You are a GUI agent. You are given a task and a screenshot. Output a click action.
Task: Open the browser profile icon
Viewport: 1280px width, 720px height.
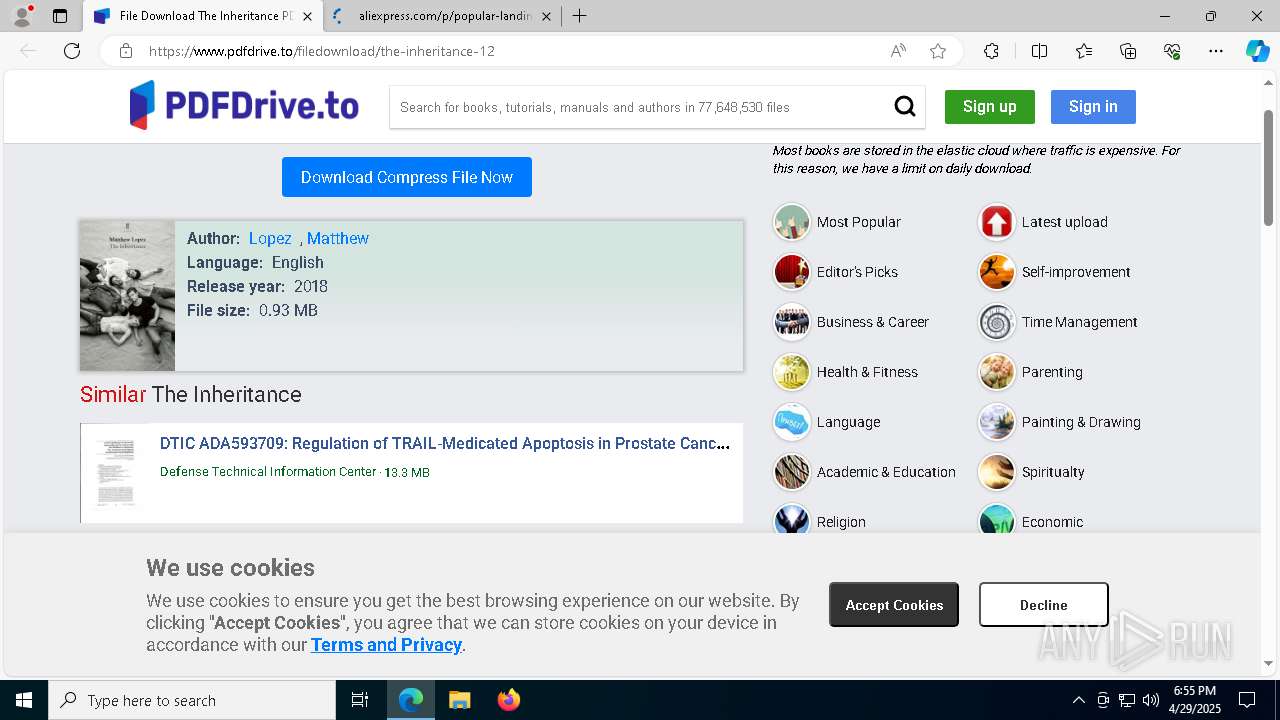[x=21, y=16]
